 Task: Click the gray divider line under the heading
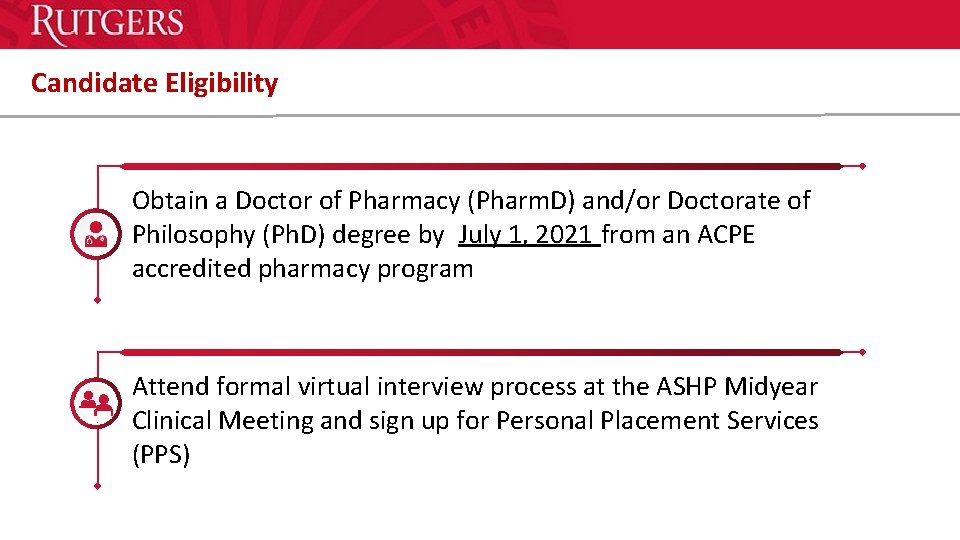point(480,114)
